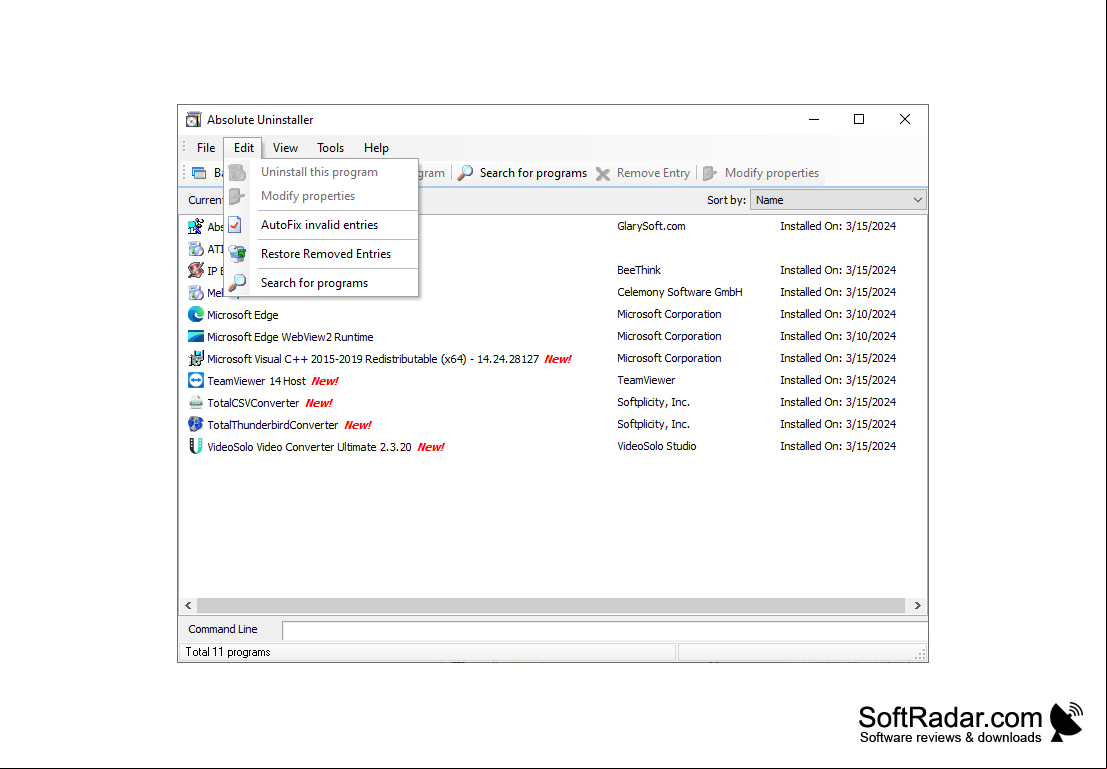The image size is (1107, 769).
Task: Click the Search for programs magnifier in Edit menu
Action: click(238, 282)
